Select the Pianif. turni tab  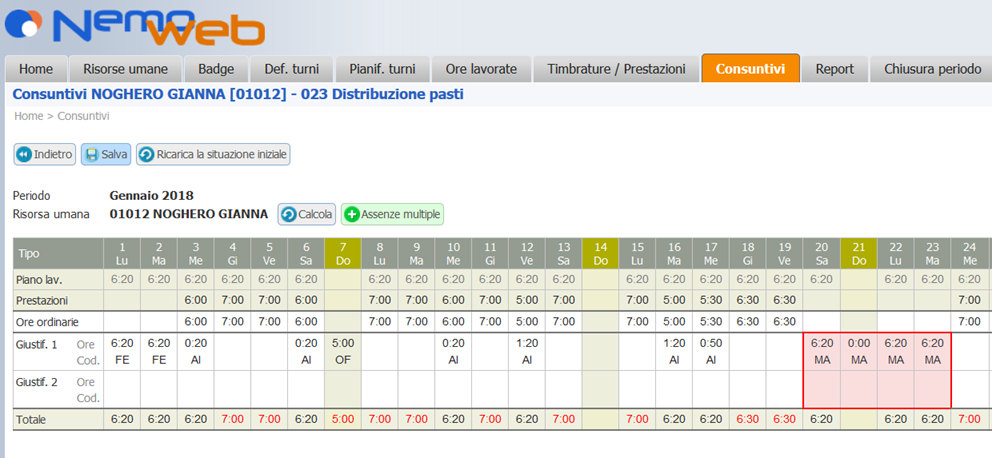click(x=383, y=69)
